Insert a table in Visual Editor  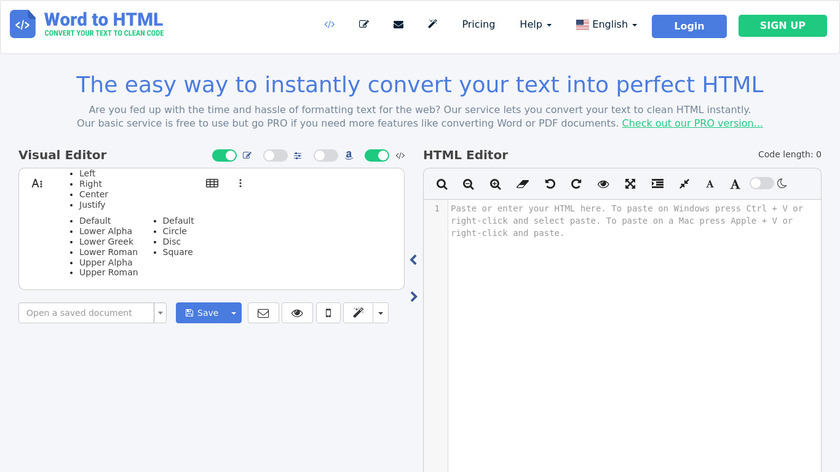212,183
